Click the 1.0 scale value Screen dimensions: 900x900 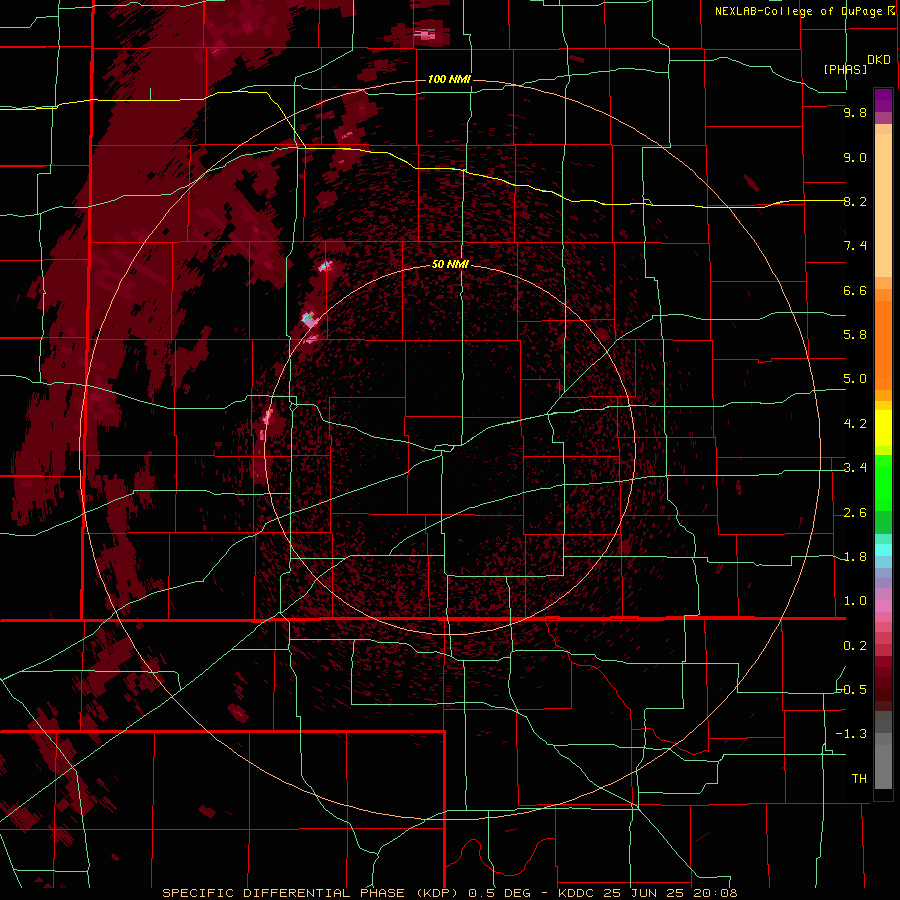855,601
